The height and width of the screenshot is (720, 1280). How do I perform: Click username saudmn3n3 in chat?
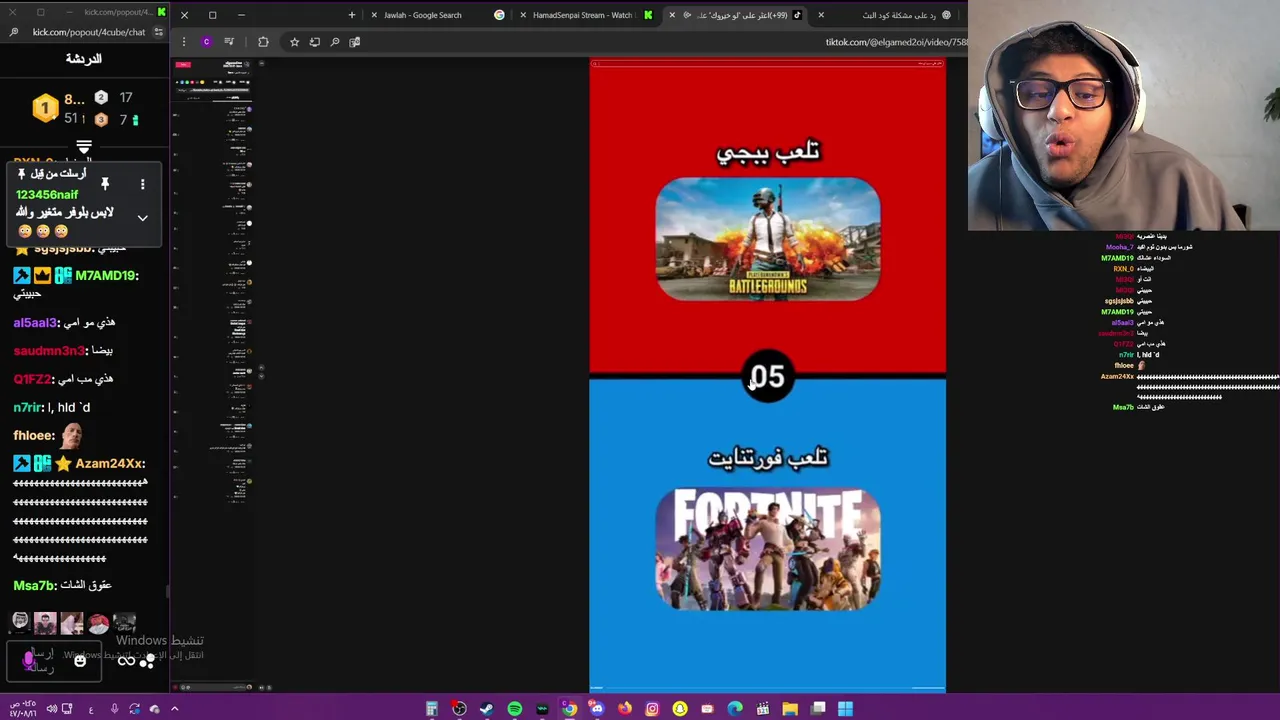pyautogui.click(x=49, y=351)
